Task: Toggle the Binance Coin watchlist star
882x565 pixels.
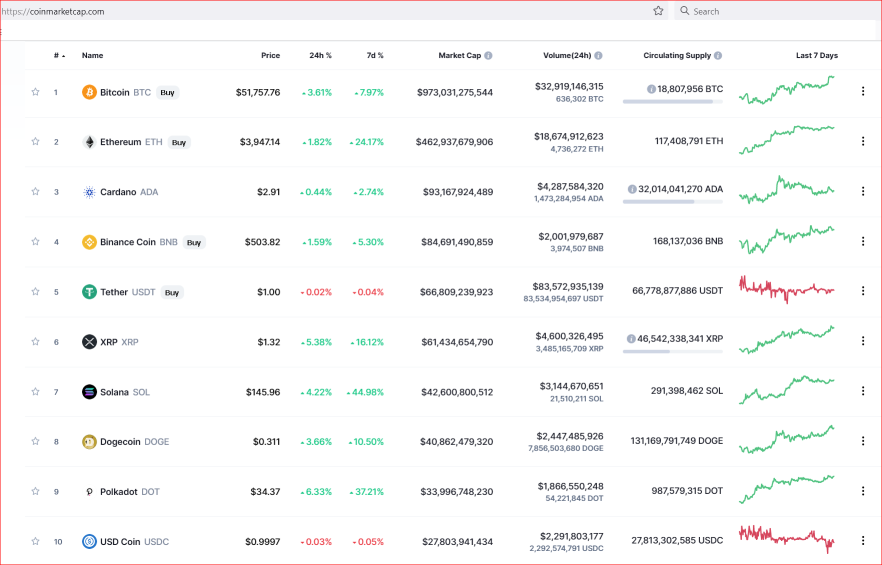Action: pos(35,241)
